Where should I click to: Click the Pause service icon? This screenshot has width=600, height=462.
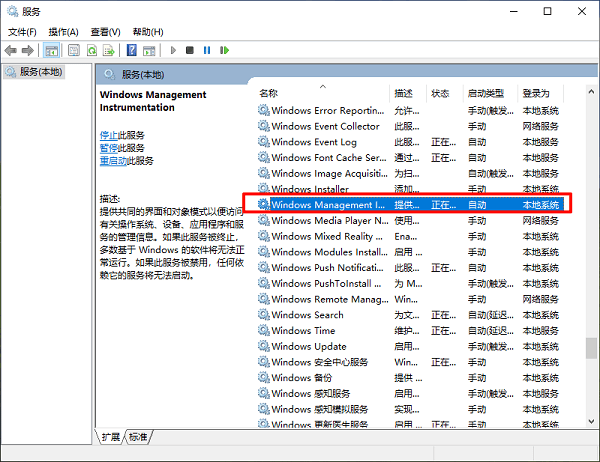tap(207, 50)
